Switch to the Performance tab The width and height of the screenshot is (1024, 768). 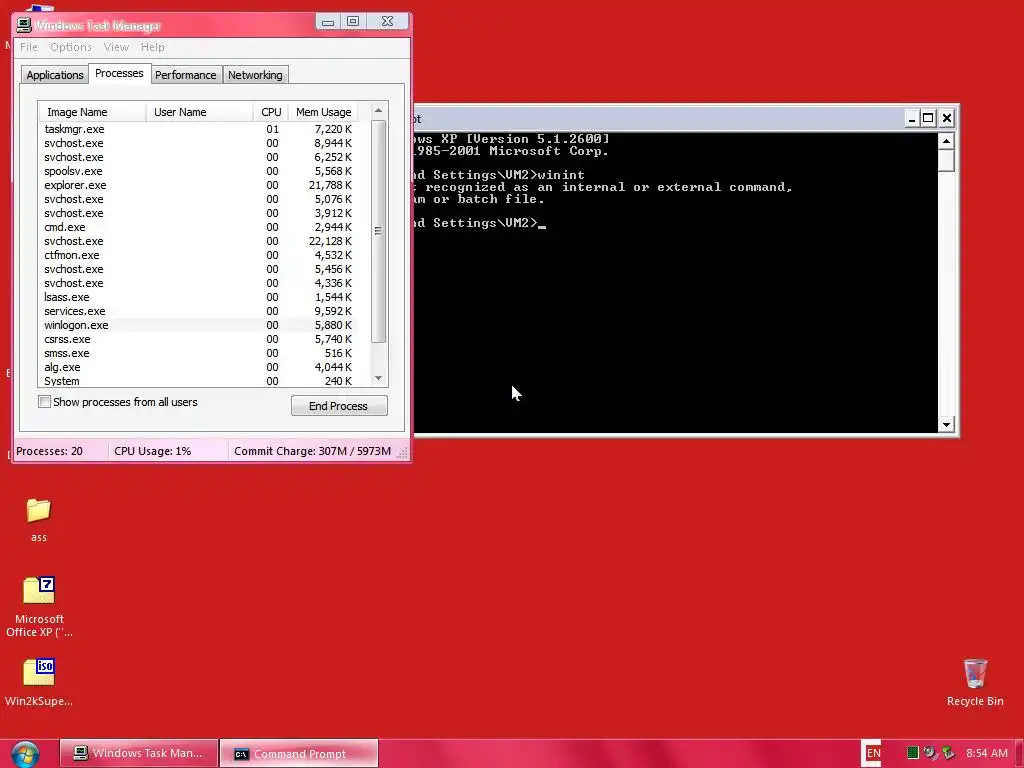(x=185, y=75)
